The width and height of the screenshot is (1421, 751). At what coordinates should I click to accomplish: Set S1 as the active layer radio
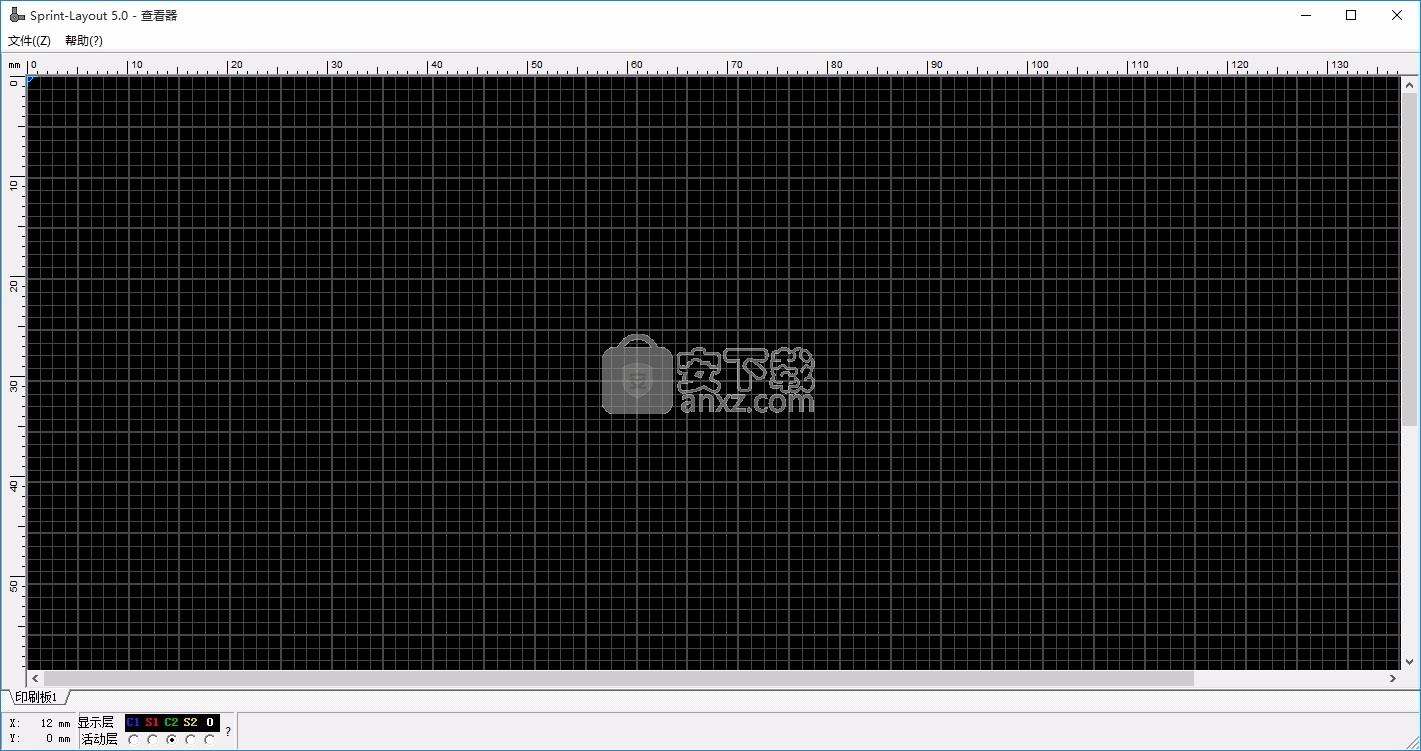pyautogui.click(x=152, y=740)
